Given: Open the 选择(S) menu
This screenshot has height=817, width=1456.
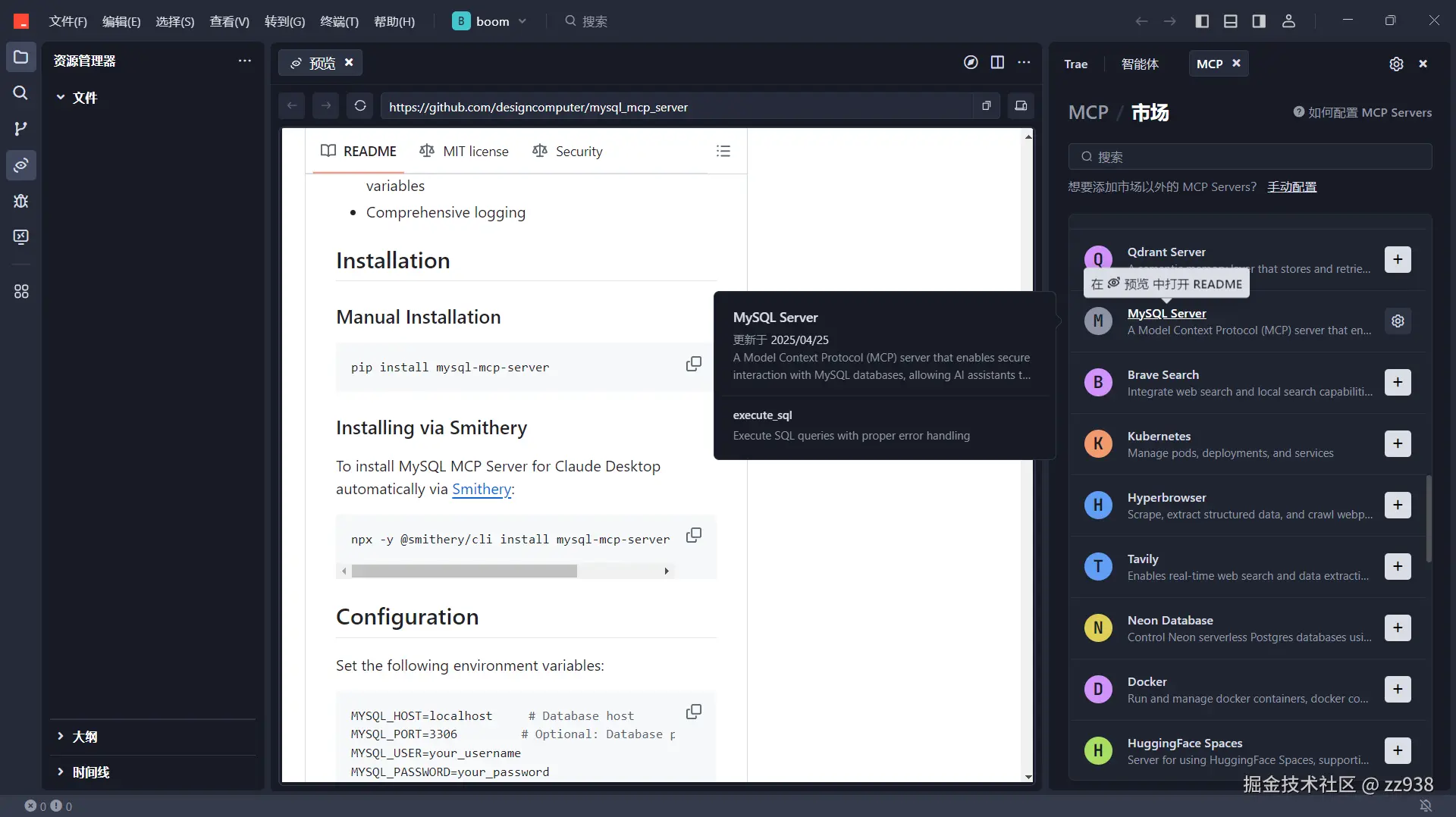Looking at the screenshot, I should click(x=175, y=21).
